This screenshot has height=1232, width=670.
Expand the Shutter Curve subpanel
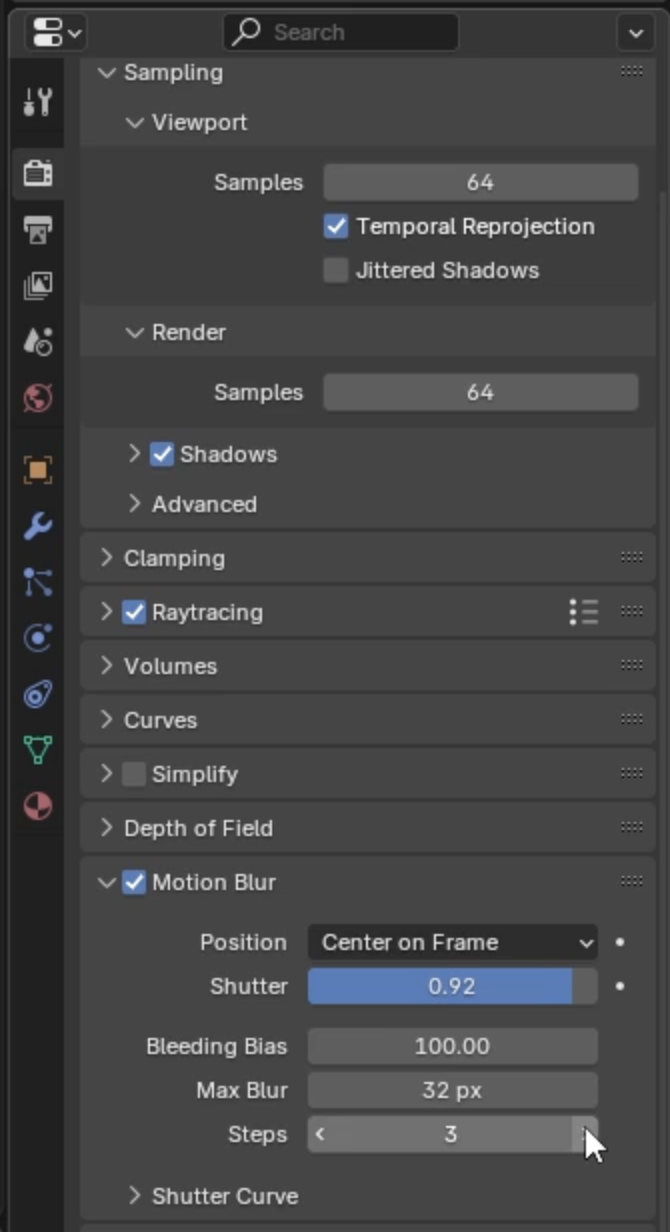click(134, 1196)
